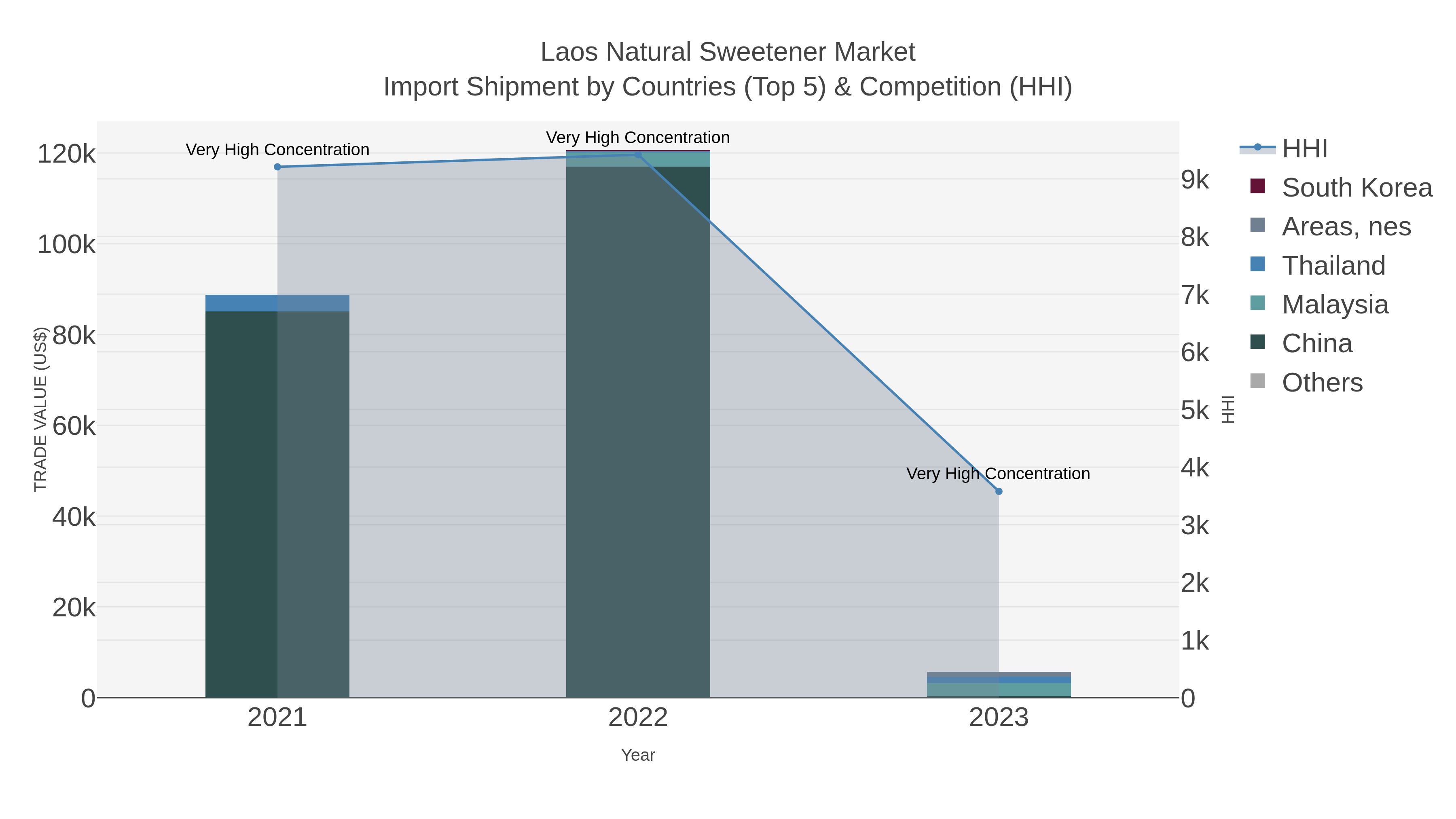1456x819 pixels.
Task: Click the 2021 Thailand bar segment
Action: [x=277, y=303]
